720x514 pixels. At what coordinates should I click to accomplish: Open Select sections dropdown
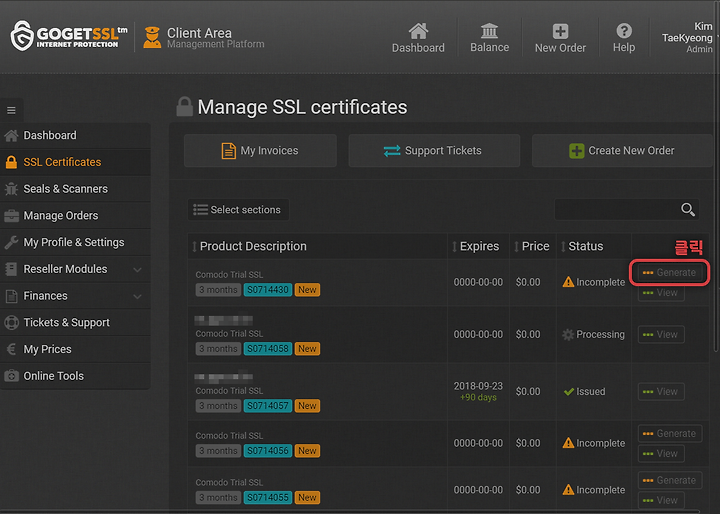click(238, 209)
